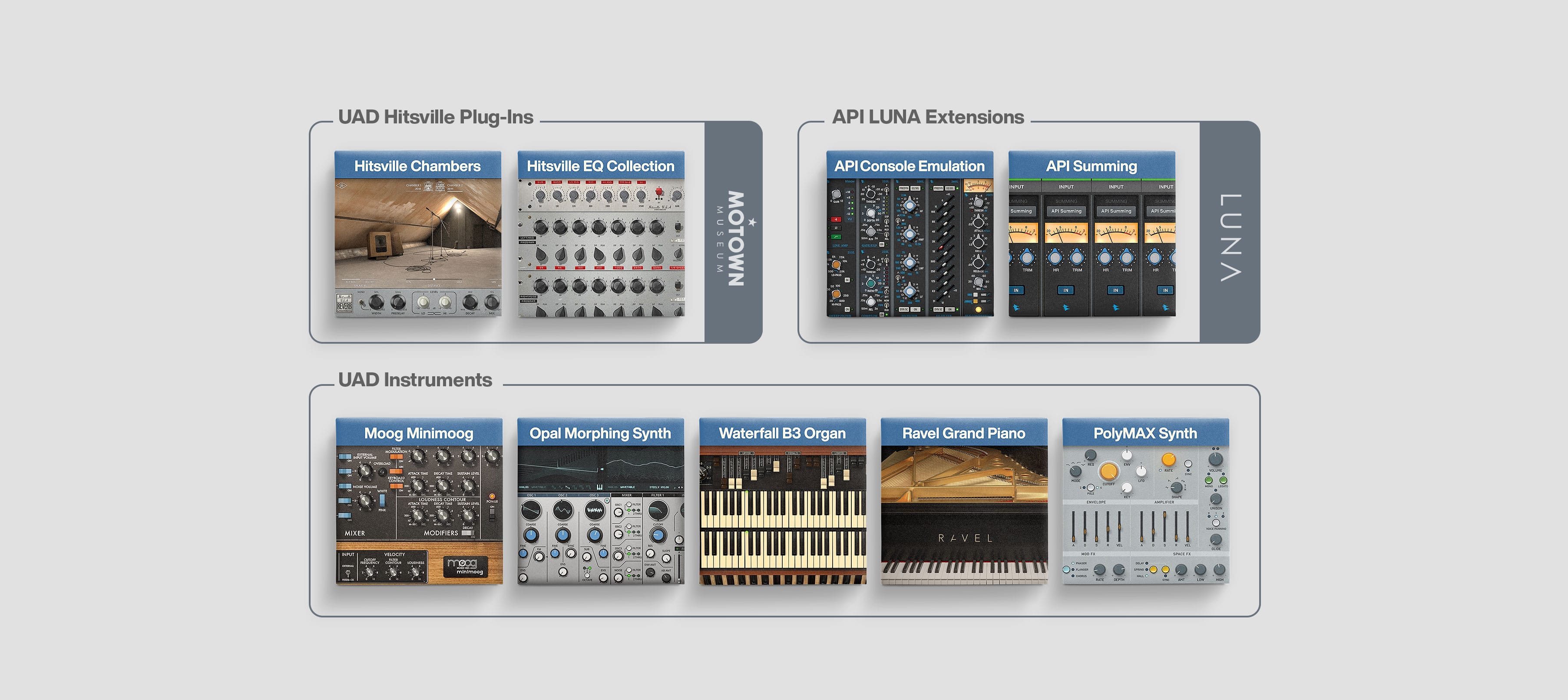
Task: Click the RAVEL name on the piano
Action: [966, 539]
